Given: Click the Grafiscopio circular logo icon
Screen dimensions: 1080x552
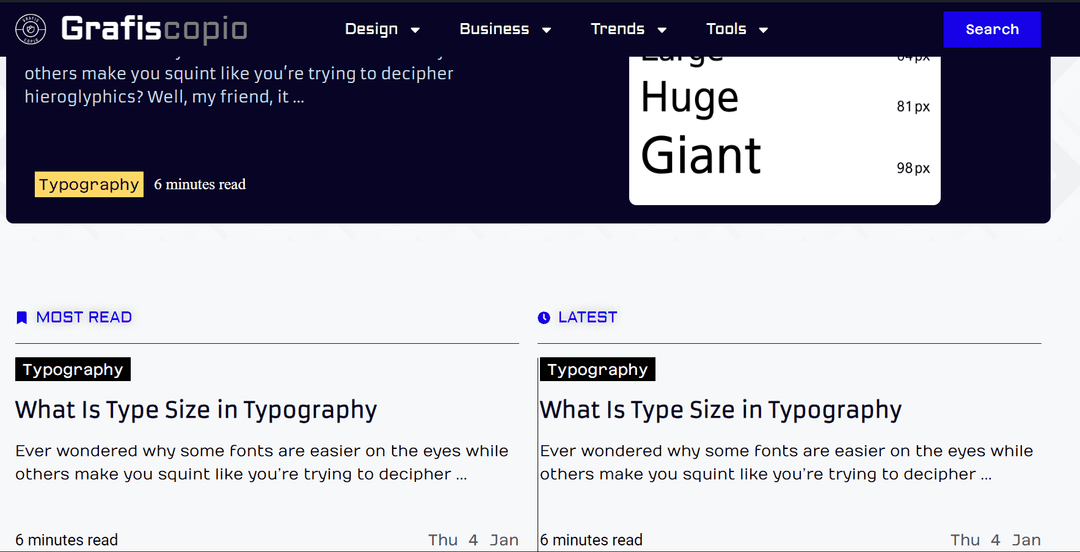Looking at the screenshot, I should pyautogui.click(x=30, y=30).
